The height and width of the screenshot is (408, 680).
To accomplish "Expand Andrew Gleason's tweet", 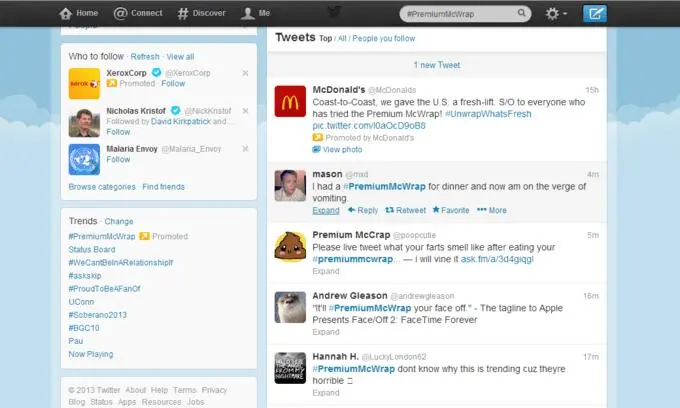I will [326, 332].
